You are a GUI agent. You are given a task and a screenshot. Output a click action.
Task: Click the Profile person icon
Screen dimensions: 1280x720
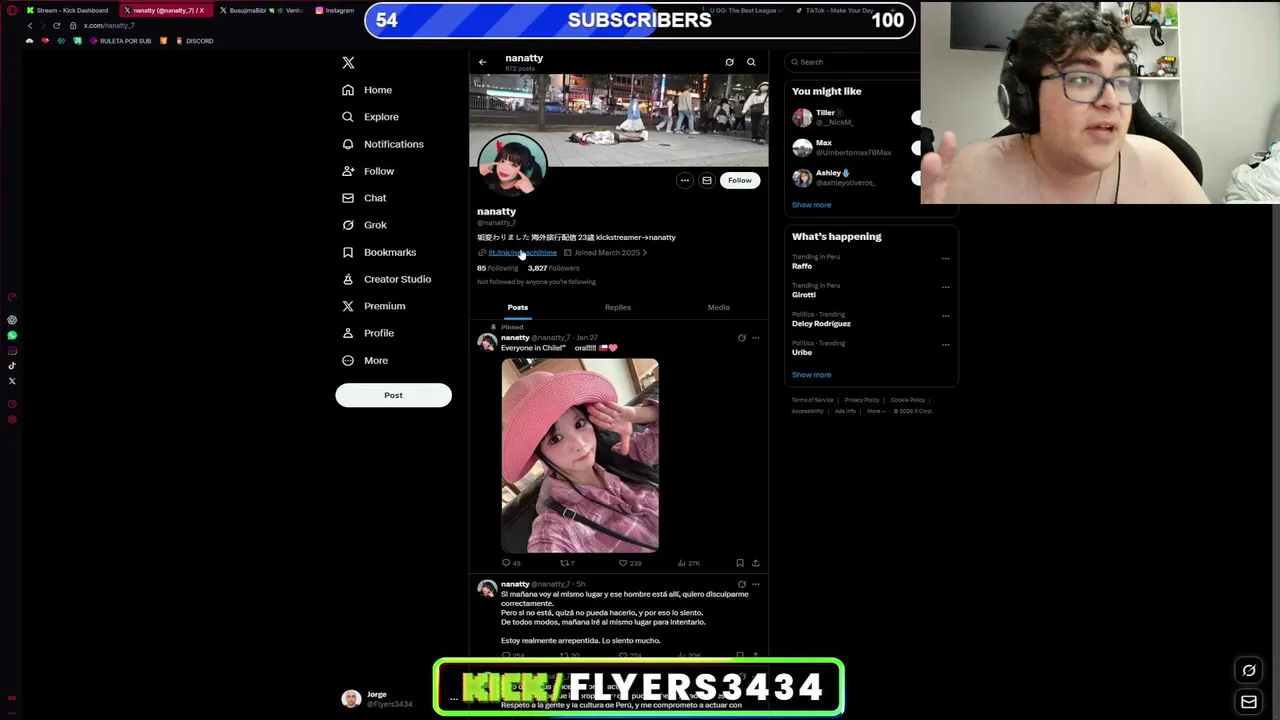(348, 333)
